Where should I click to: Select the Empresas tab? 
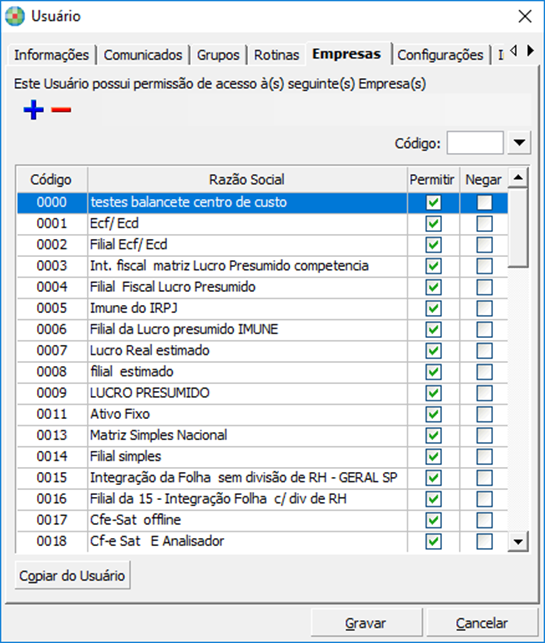click(x=347, y=54)
